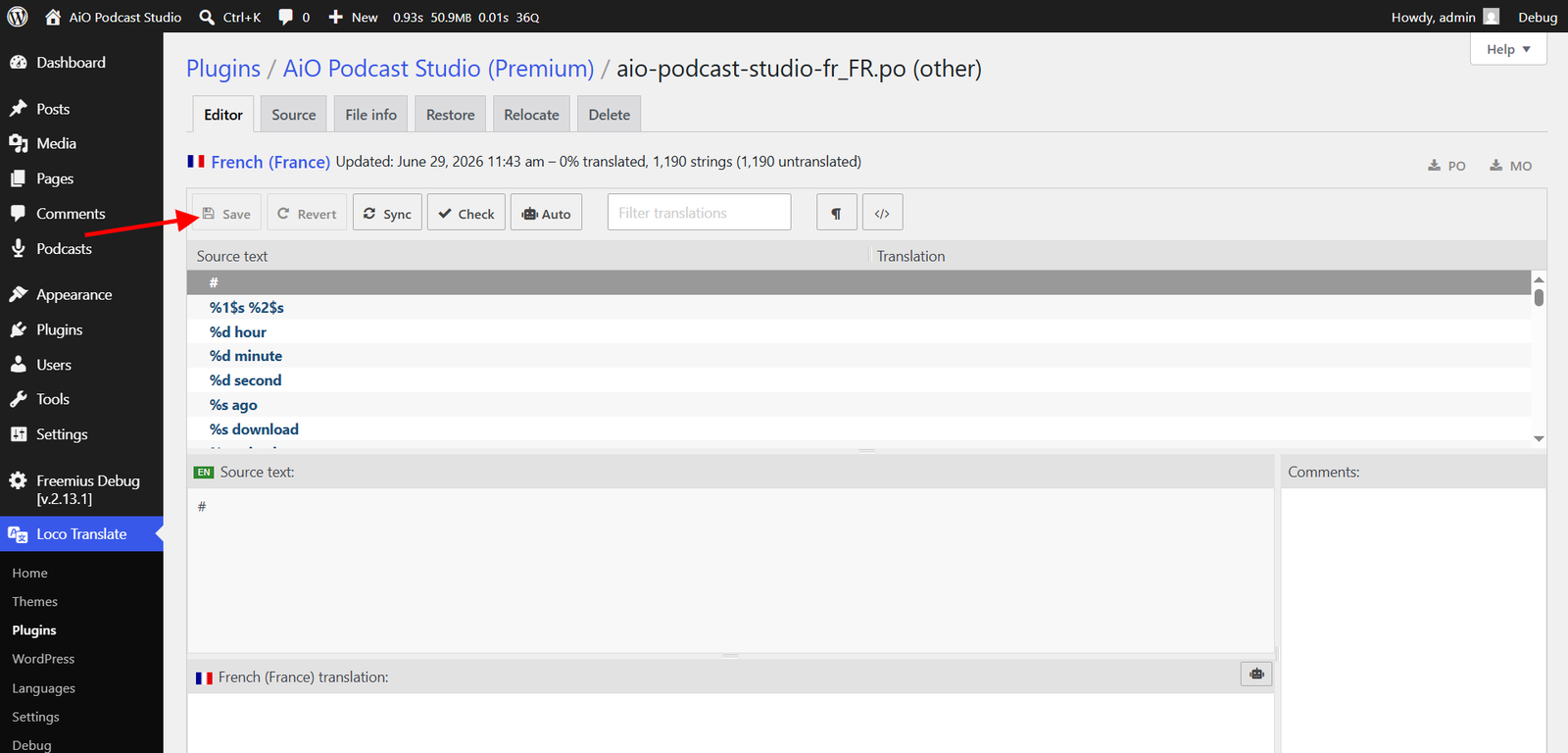Image resolution: width=1568 pixels, height=753 pixels.
Task: Open the Restore tab
Action: [x=451, y=115]
